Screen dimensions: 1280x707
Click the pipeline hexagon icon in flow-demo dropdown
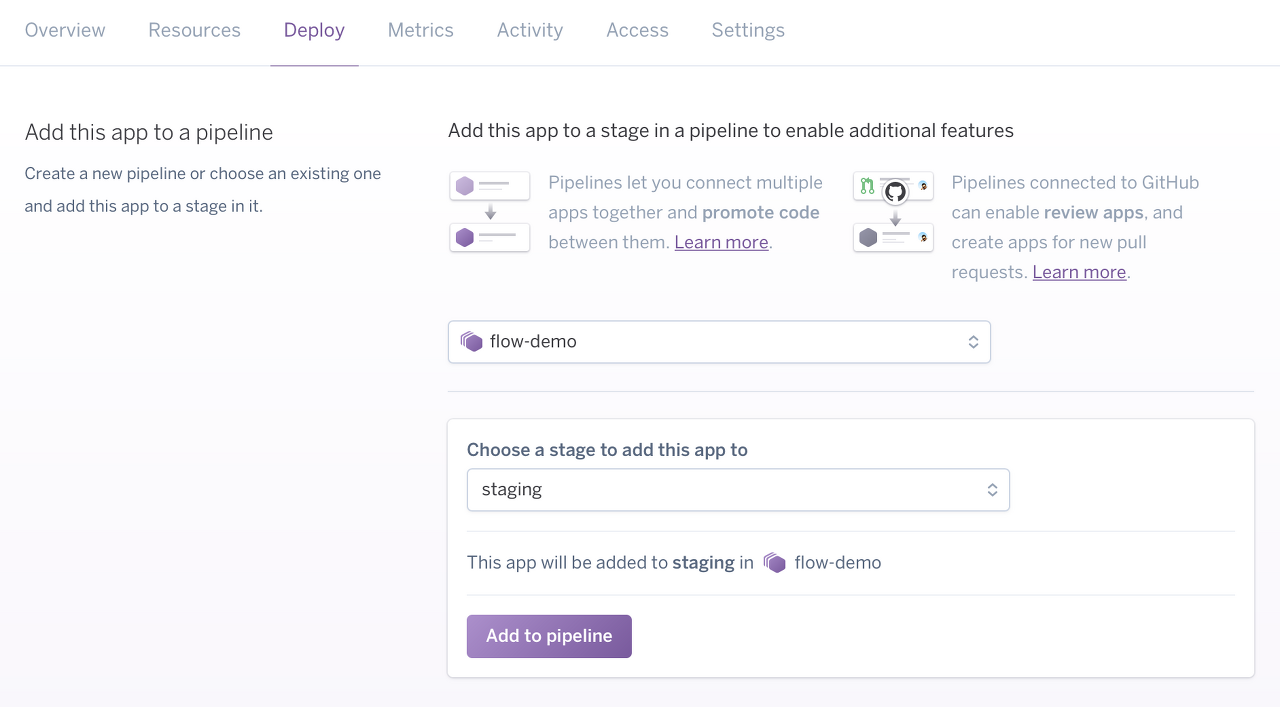tap(472, 342)
